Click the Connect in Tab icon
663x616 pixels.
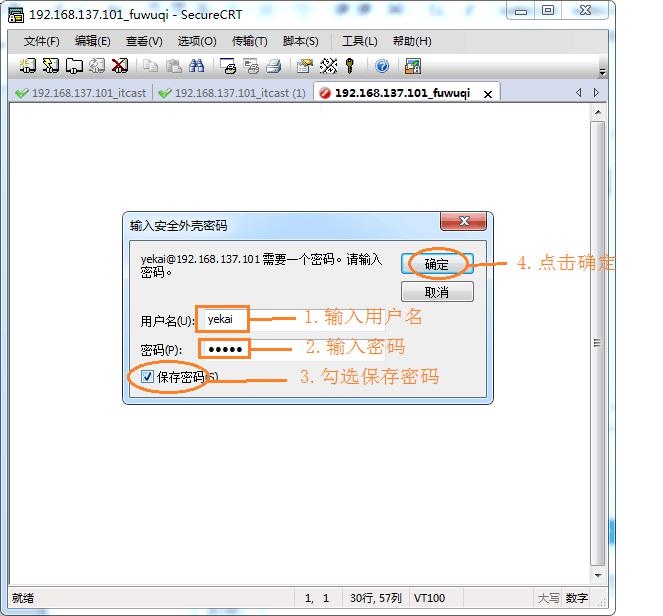74,66
